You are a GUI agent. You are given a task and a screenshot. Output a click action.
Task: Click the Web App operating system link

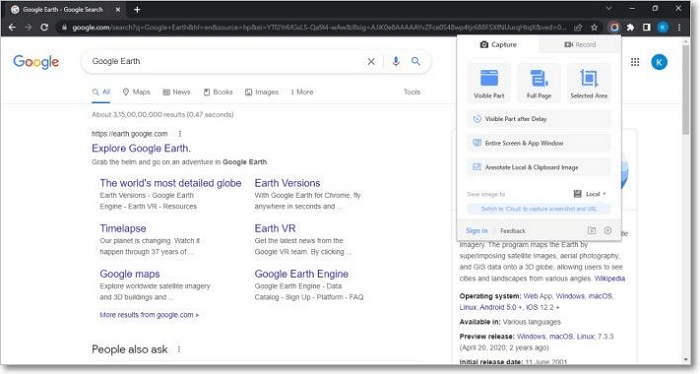pos(538,296)
